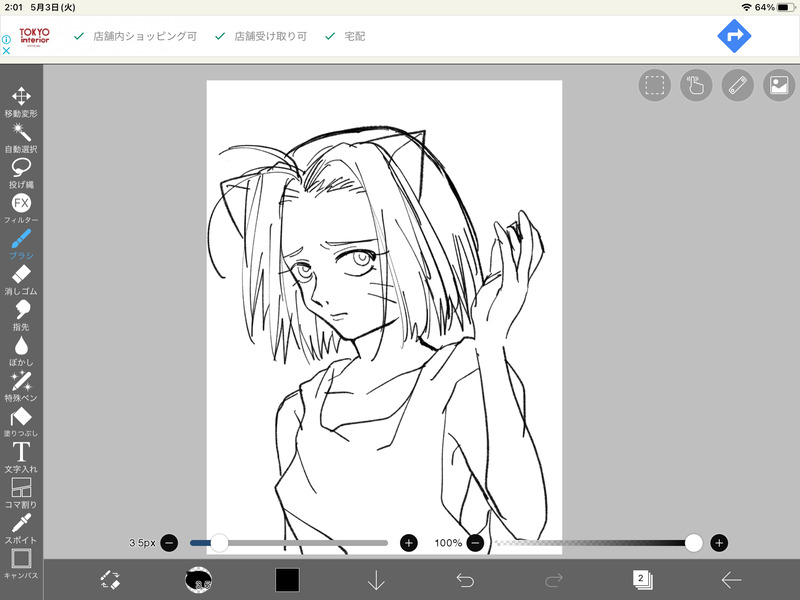Increase opacity with plus button
This screenshot has height=600, width=800.
(719, 543)
